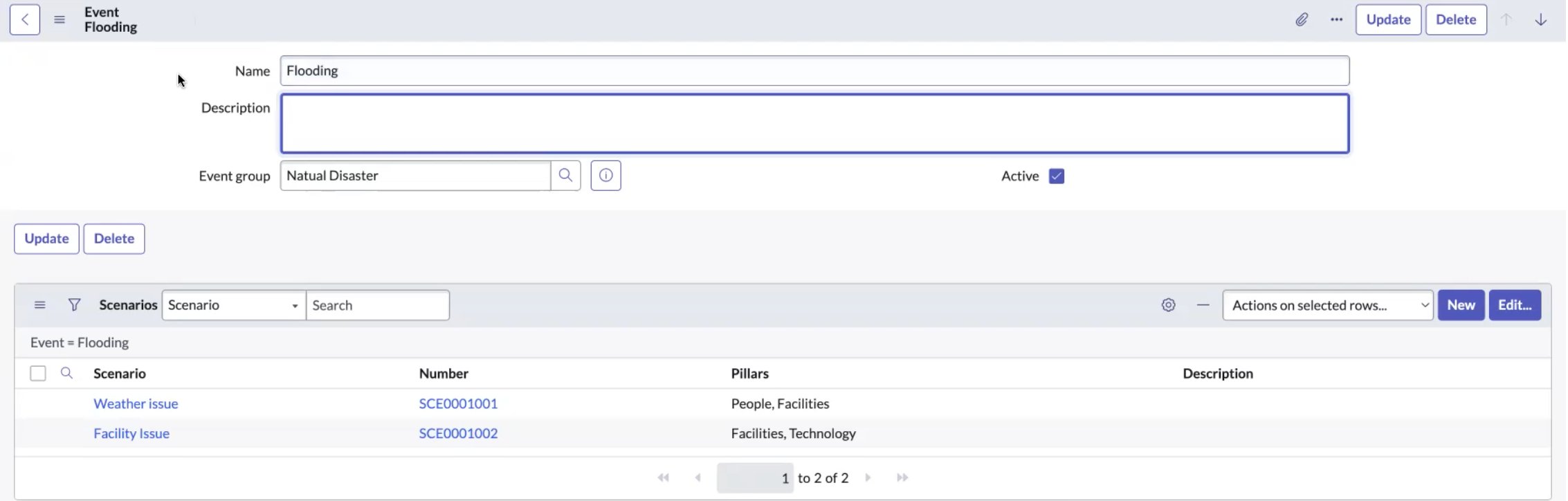Click the Facilities, Technology pillars cell
The width and height of the screenshot is (1568, 501).
click(x=793, y=433)
